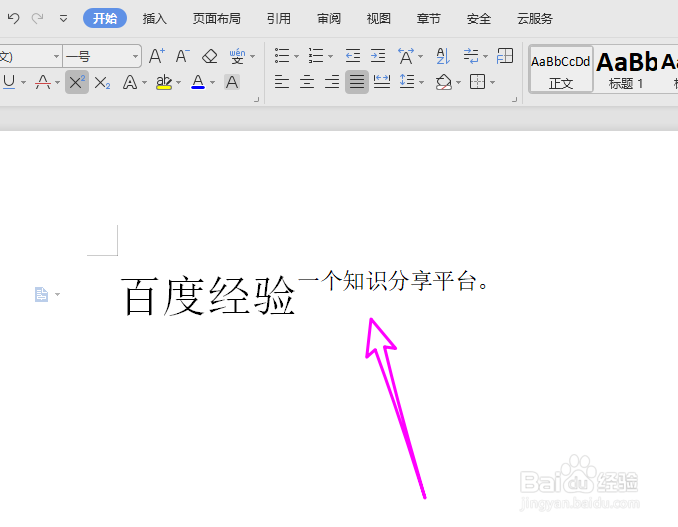Expand the line spacing dropdown arrow
The image size is (678, 527).
(x=422, y=82)
